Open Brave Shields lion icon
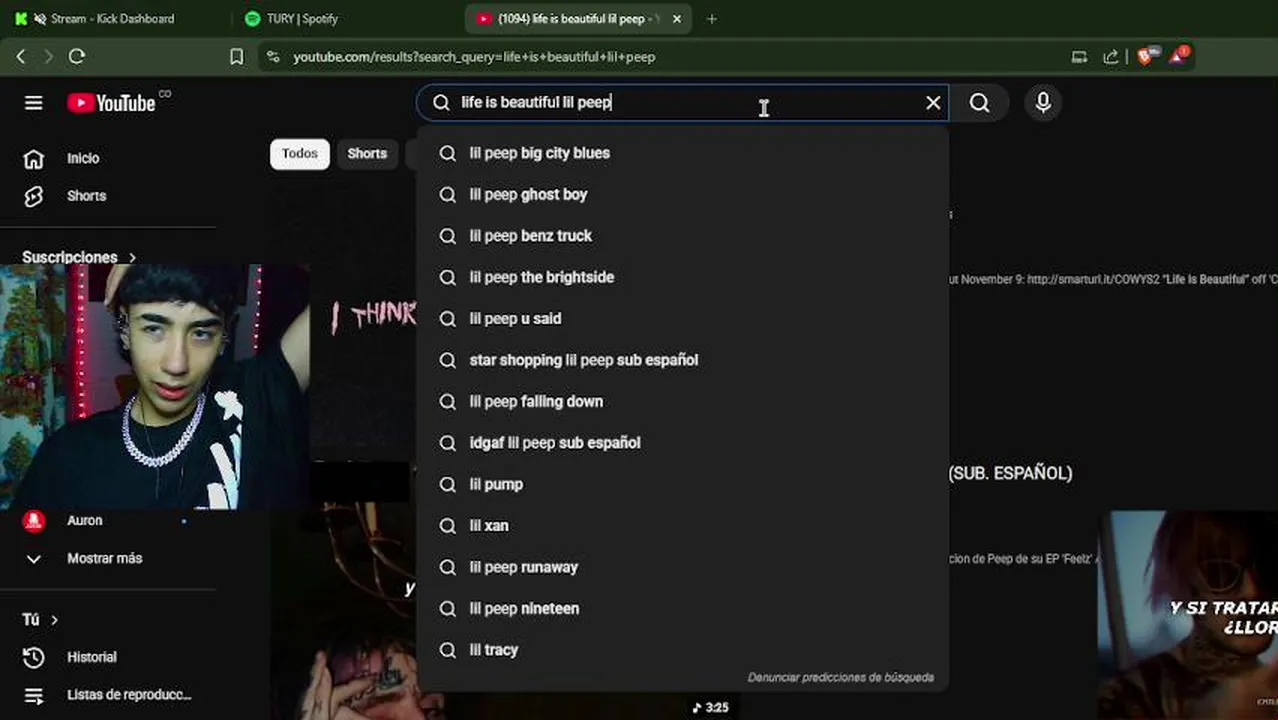 1146,56
